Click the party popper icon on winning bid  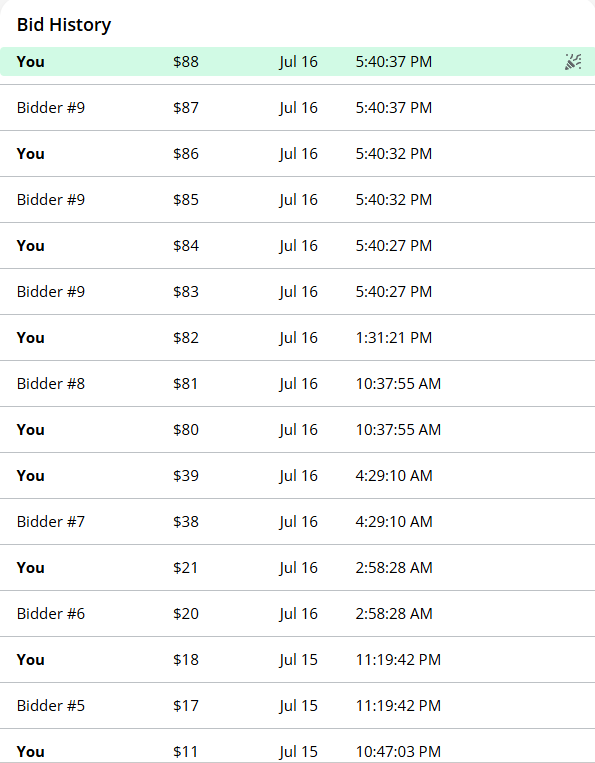coord(573,62)
